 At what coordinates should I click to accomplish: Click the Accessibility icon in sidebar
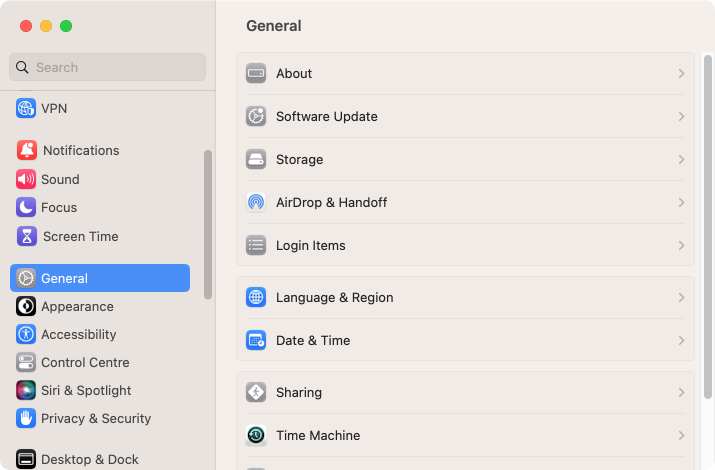point(26,335)
